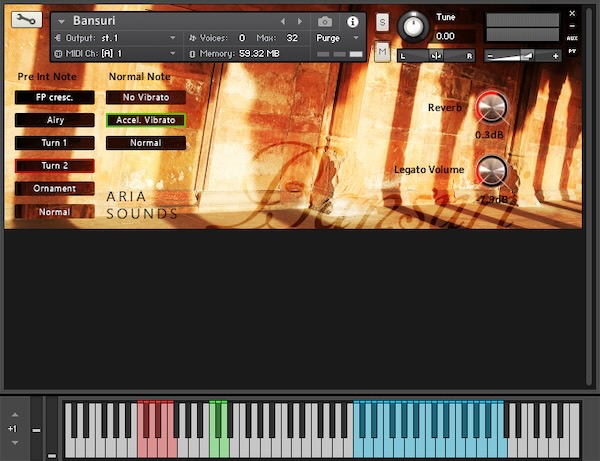Click the Normal Note label
600x461 pixels.
tap(140, 77)
